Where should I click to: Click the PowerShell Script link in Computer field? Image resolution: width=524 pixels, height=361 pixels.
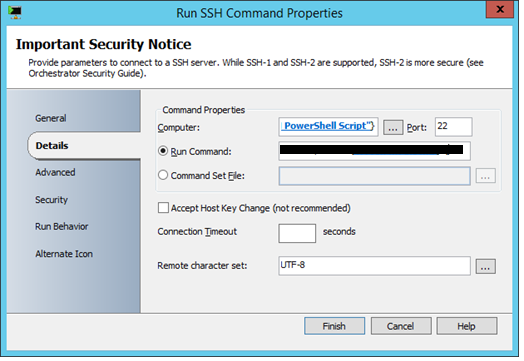coord(325,126)
